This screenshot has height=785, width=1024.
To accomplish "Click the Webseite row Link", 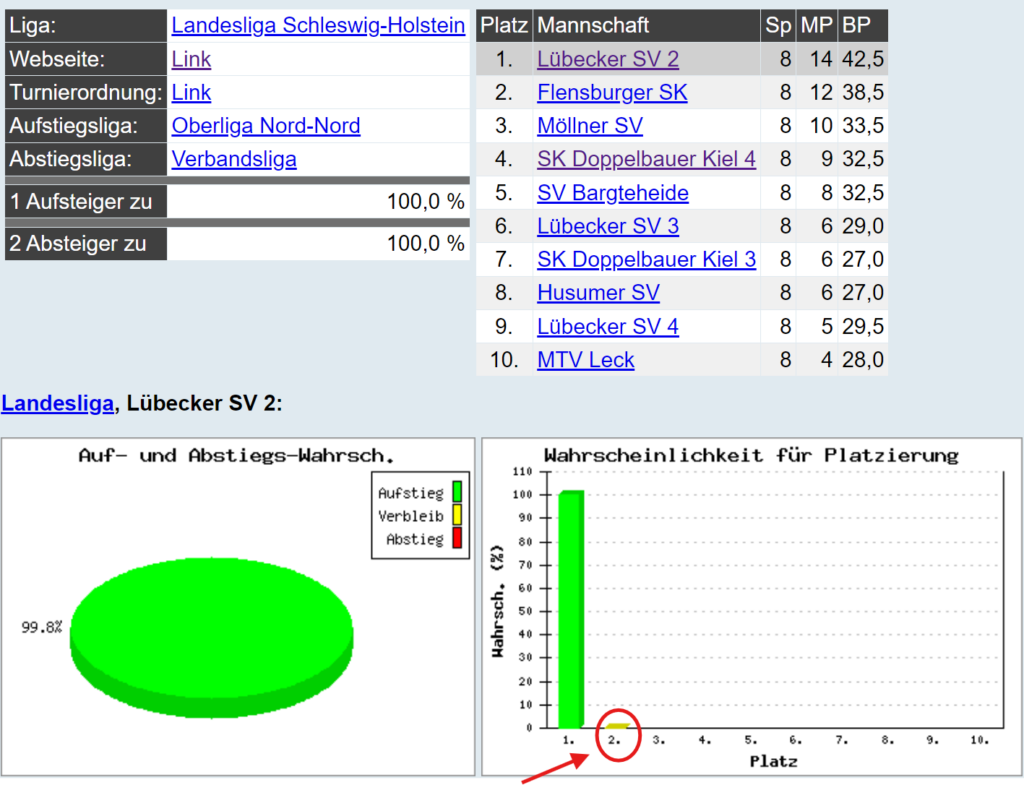I will pos(191,59).
